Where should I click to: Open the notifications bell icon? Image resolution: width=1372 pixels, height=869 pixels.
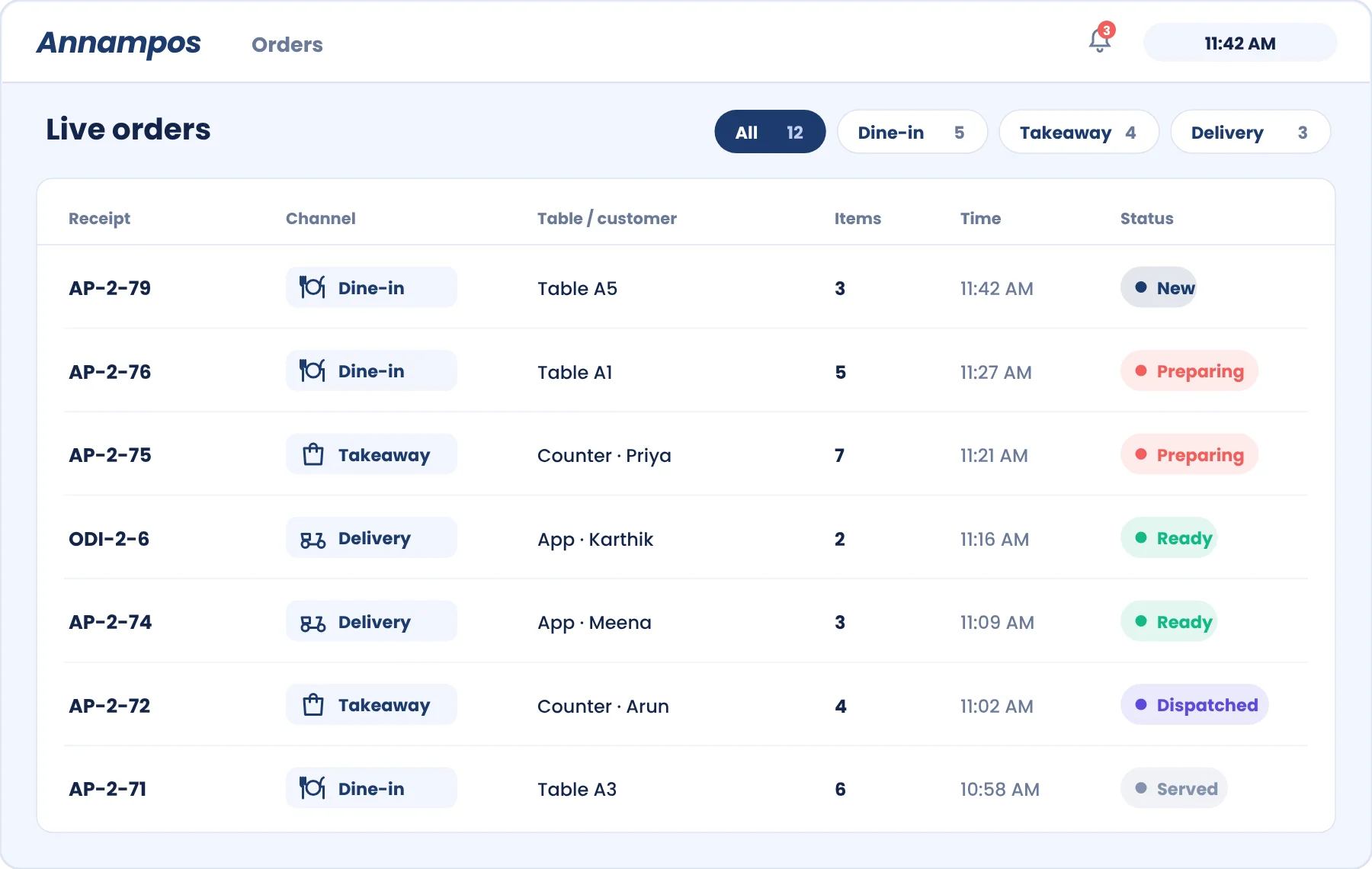point(1100,40)
